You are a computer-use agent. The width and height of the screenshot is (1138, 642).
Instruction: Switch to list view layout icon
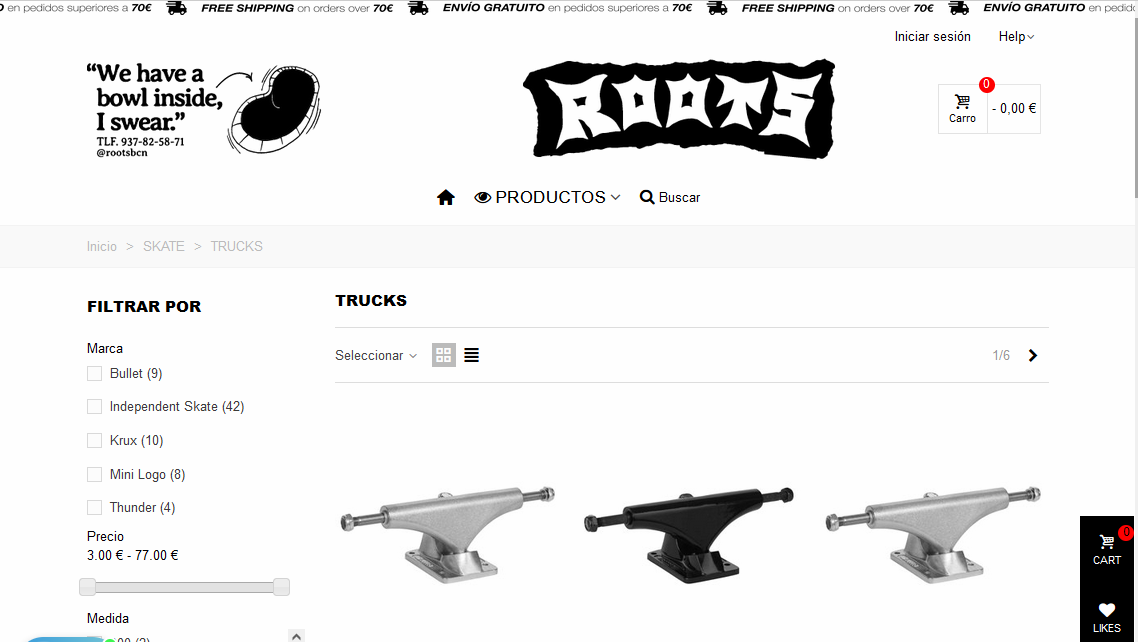tap(472, 355)
